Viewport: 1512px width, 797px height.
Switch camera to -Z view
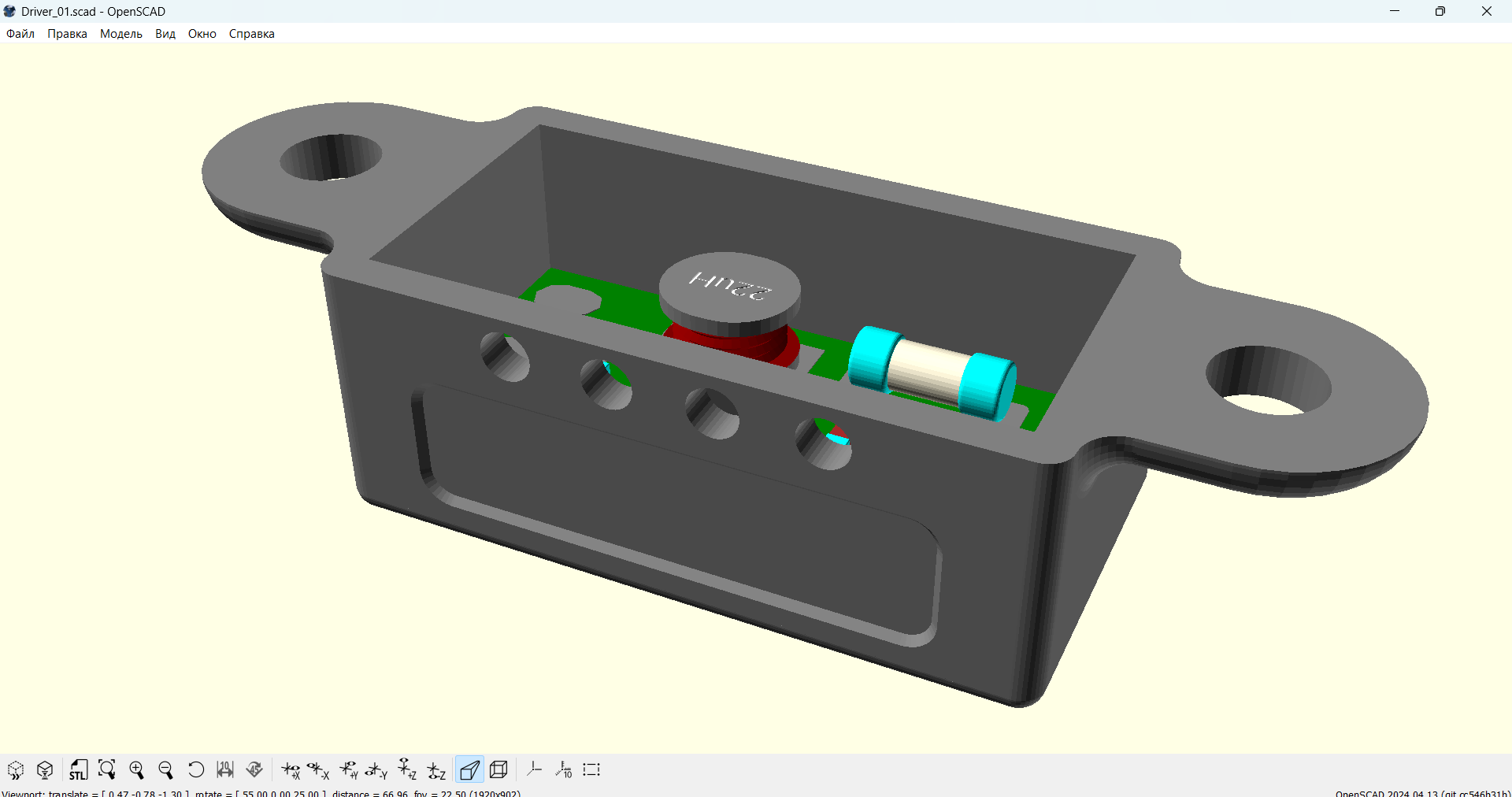(x=435, y=769)
